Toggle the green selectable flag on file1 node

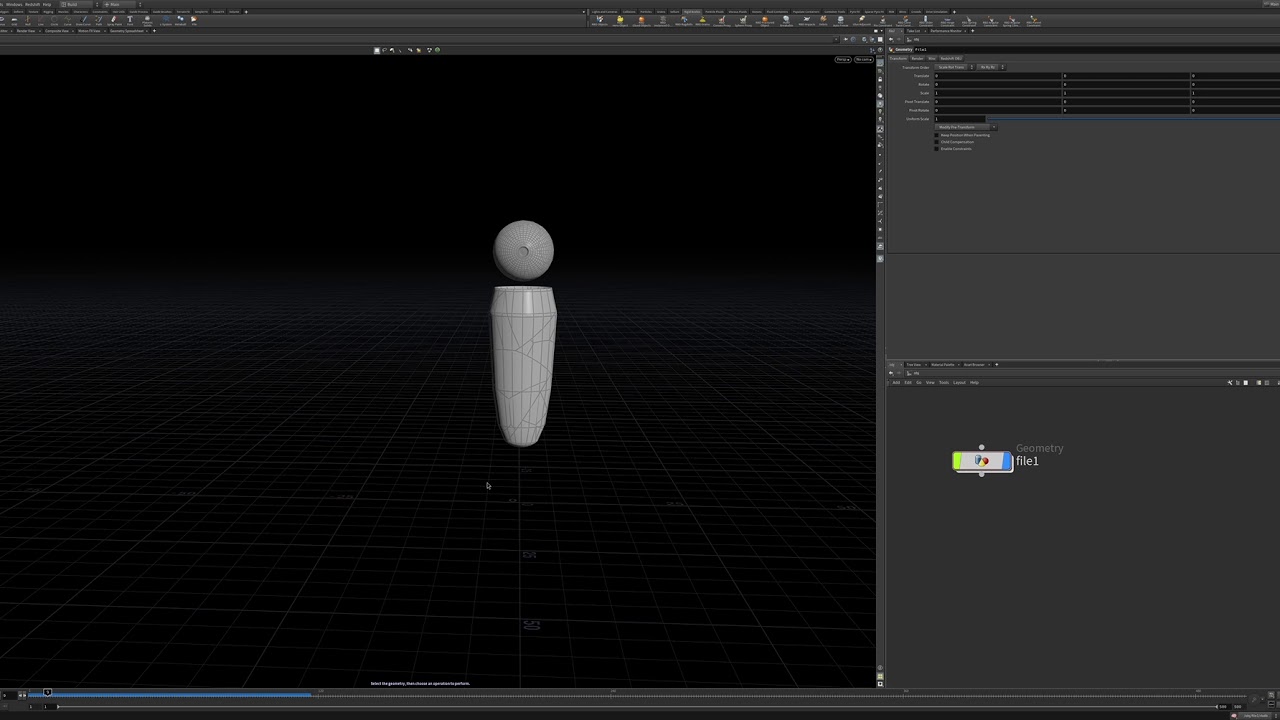click(x=958, y=461)
